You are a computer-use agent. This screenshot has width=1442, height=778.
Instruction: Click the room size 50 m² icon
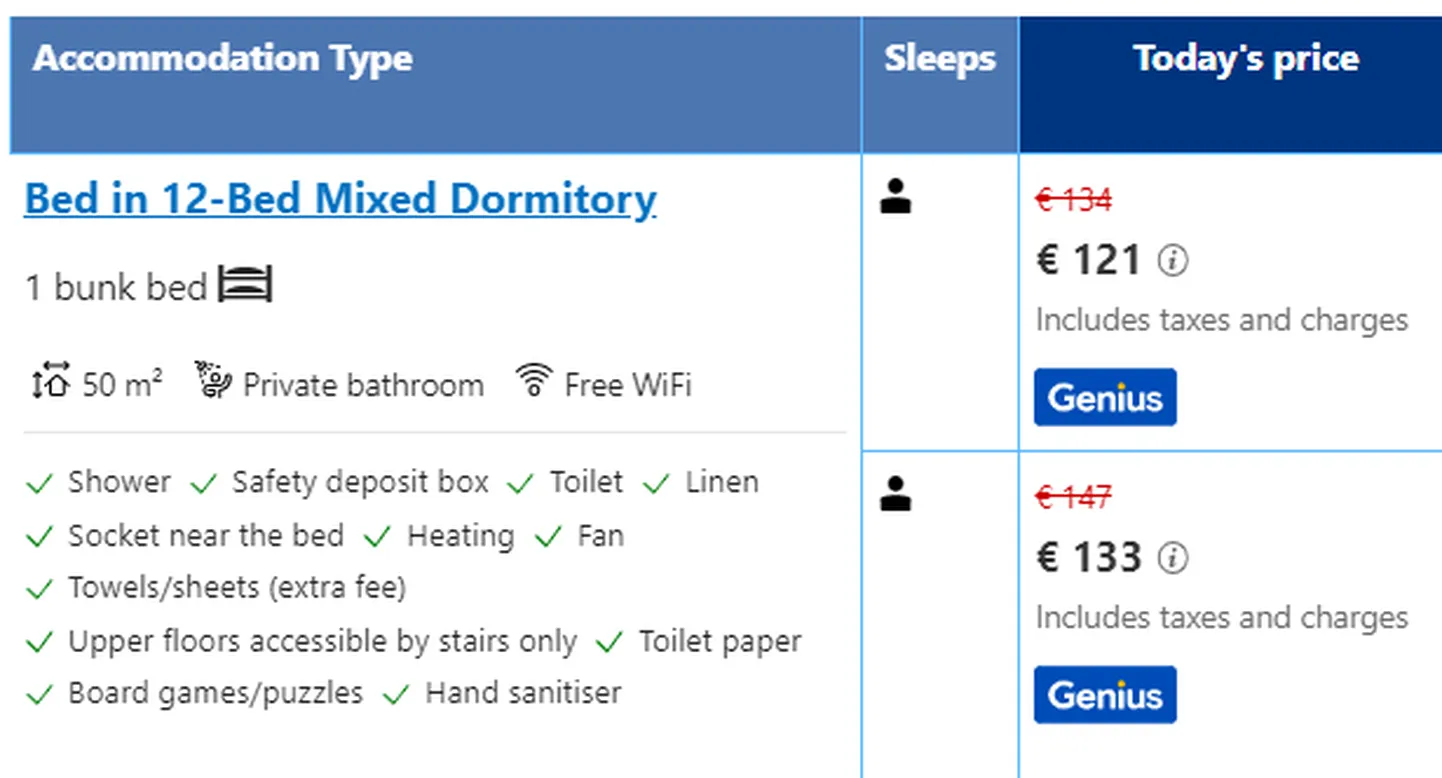(50, 383)
